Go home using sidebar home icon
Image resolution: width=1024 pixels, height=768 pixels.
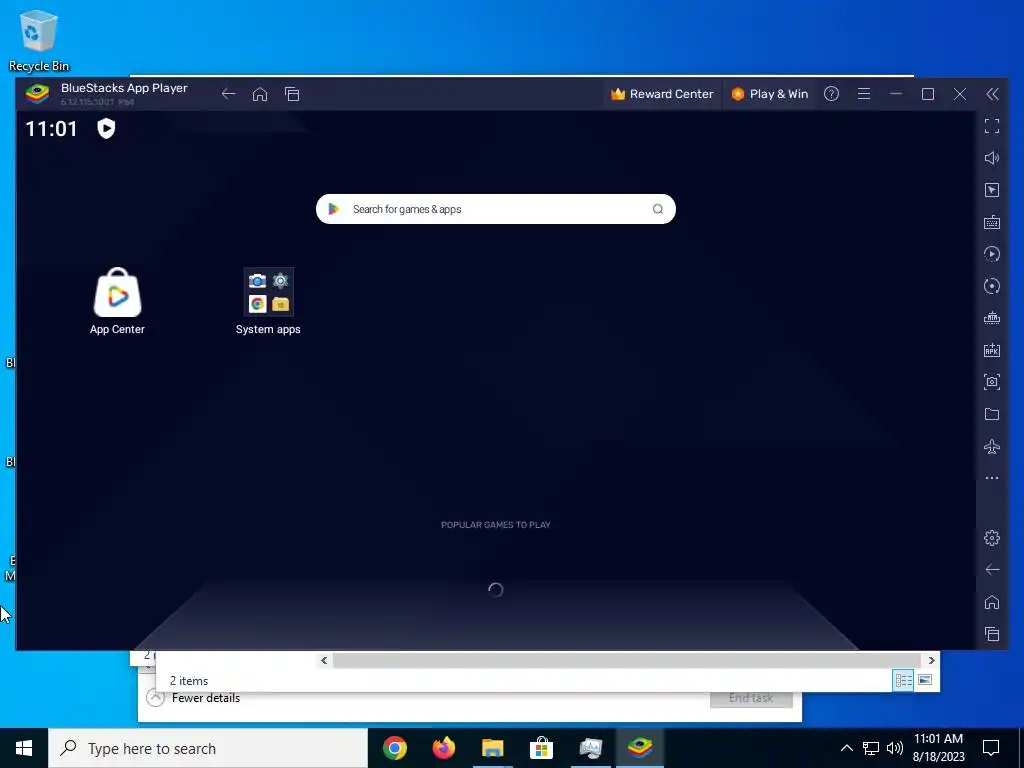click(x=992, y=602)
